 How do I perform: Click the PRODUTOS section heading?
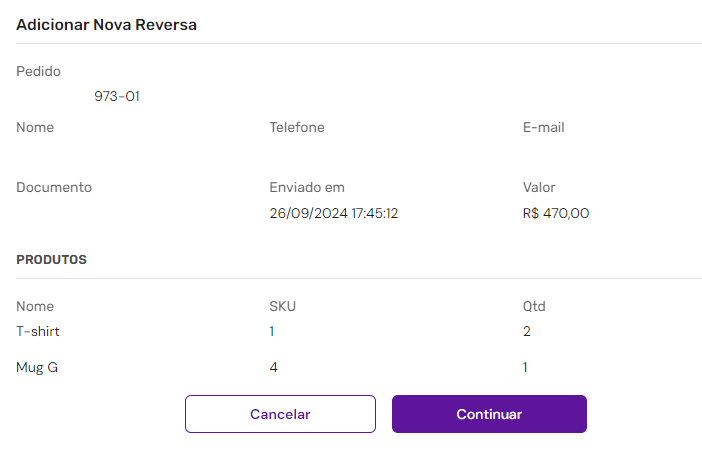pos(51,260)
